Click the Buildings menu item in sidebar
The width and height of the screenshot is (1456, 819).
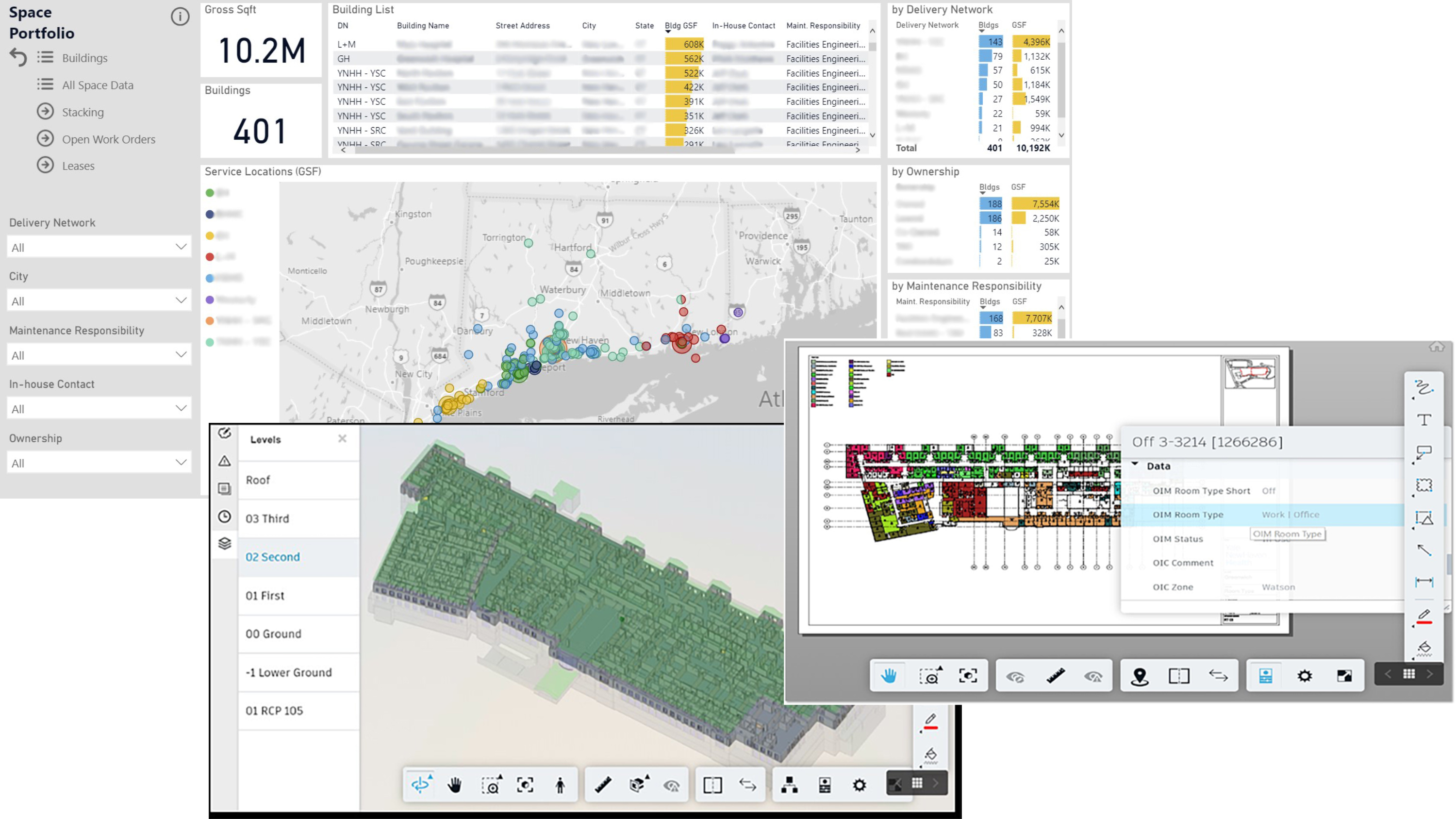(85, 57)
